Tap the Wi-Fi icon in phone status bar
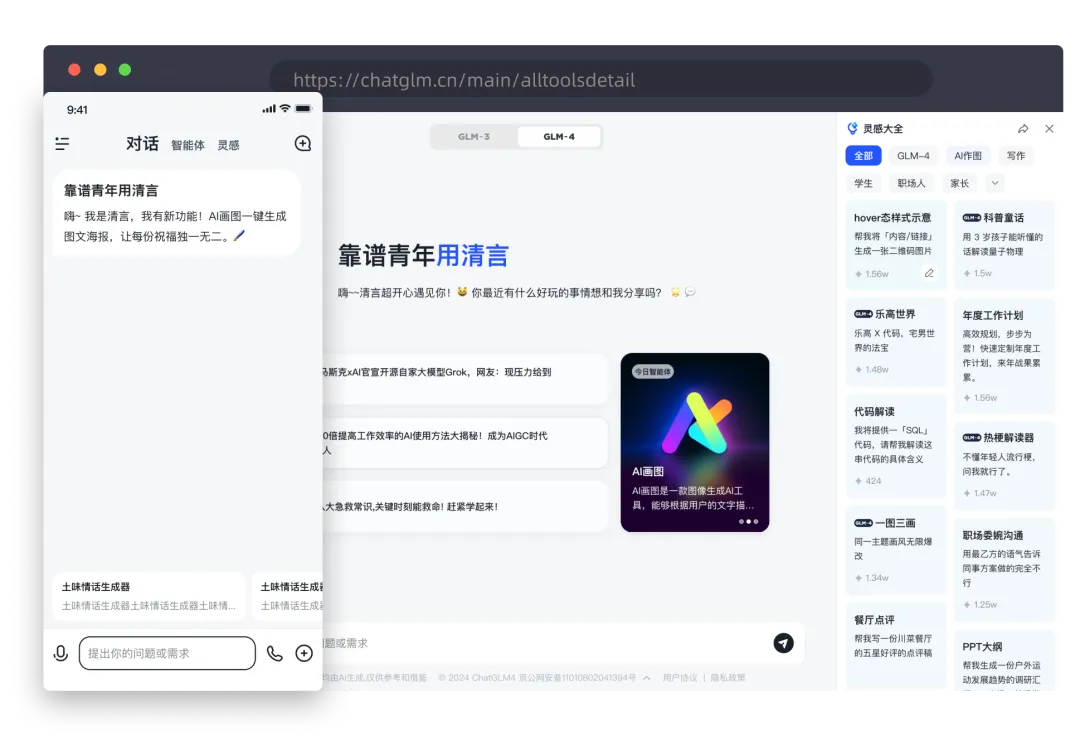Viewport: 1080px width, 736px height. [284, 109]
